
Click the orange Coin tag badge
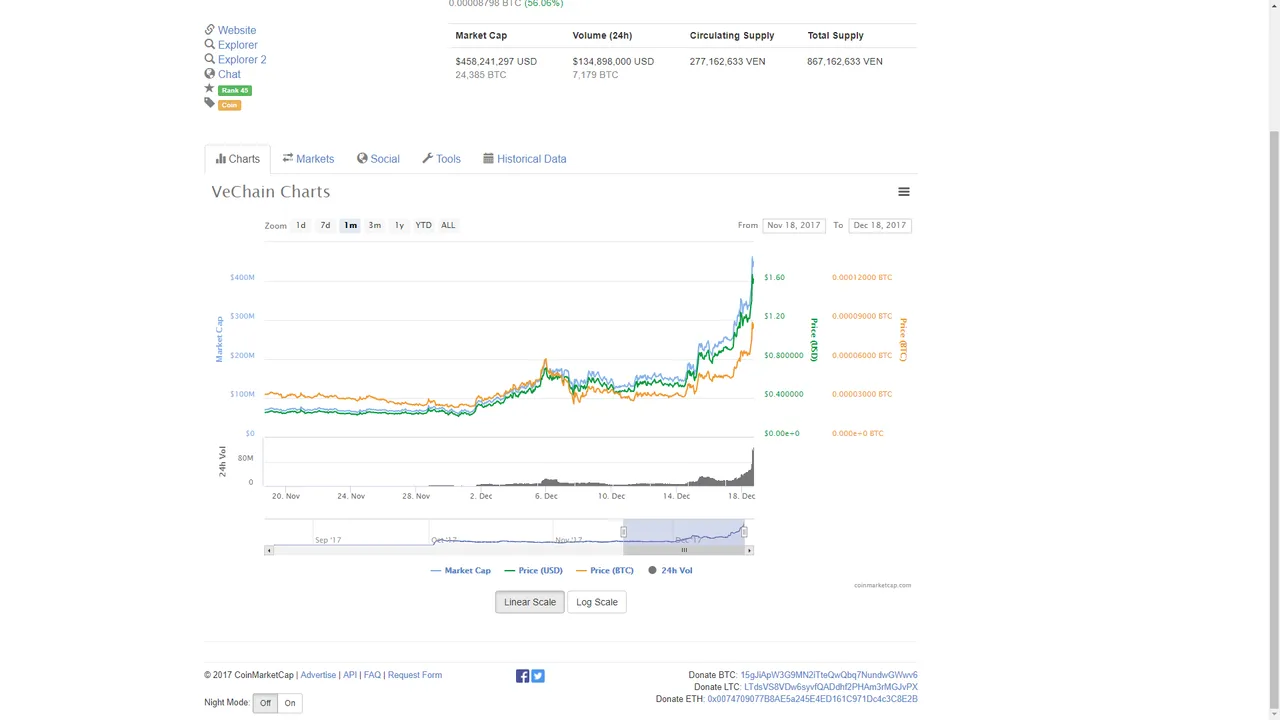[x=230, y=105]
